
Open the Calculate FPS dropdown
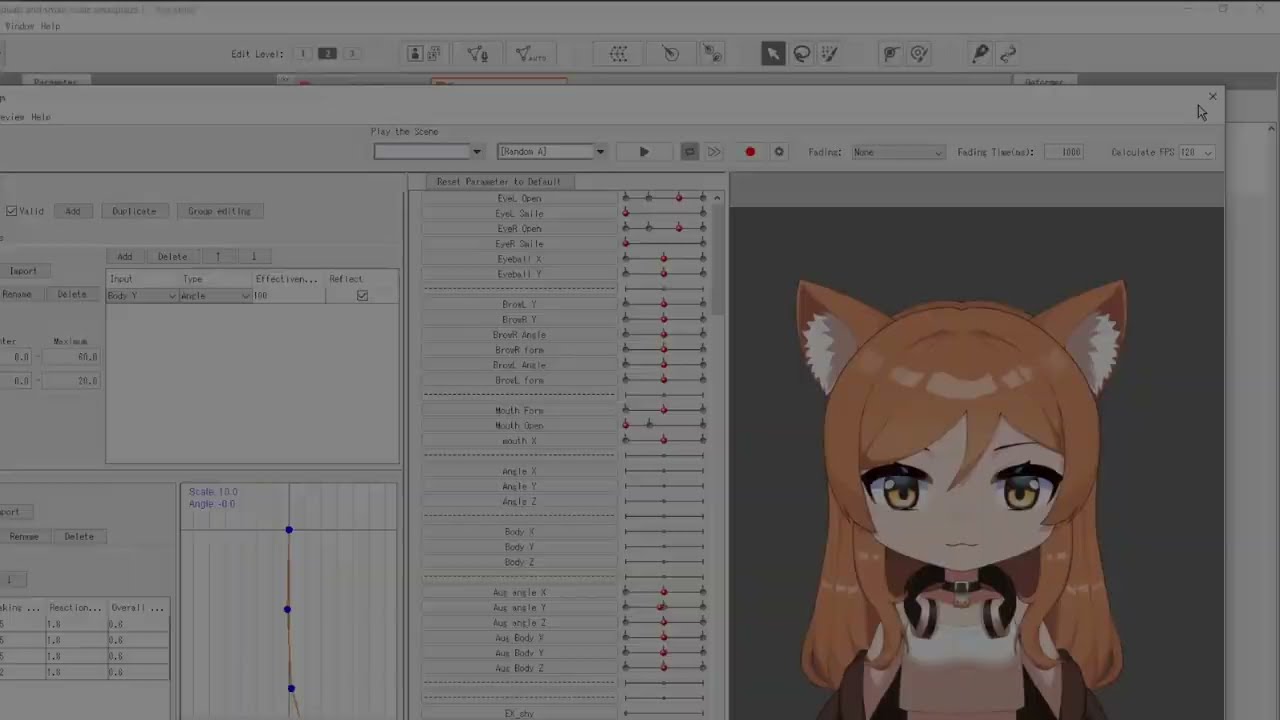(x=1196, y=152)
